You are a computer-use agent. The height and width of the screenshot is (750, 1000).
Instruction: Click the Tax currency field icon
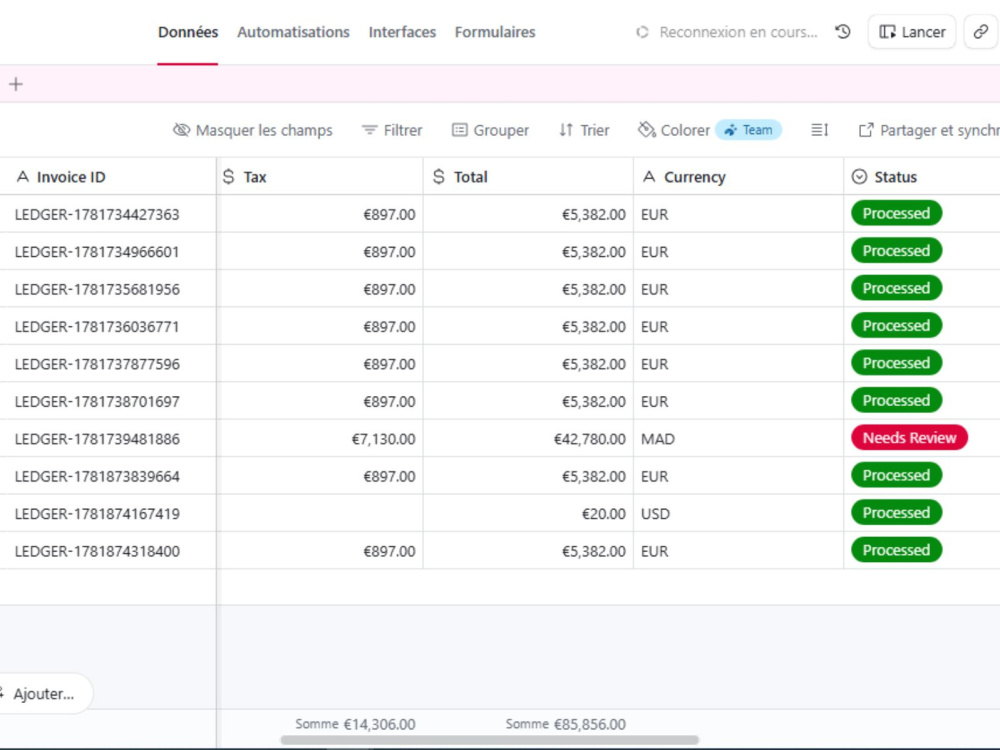point(229,177)
